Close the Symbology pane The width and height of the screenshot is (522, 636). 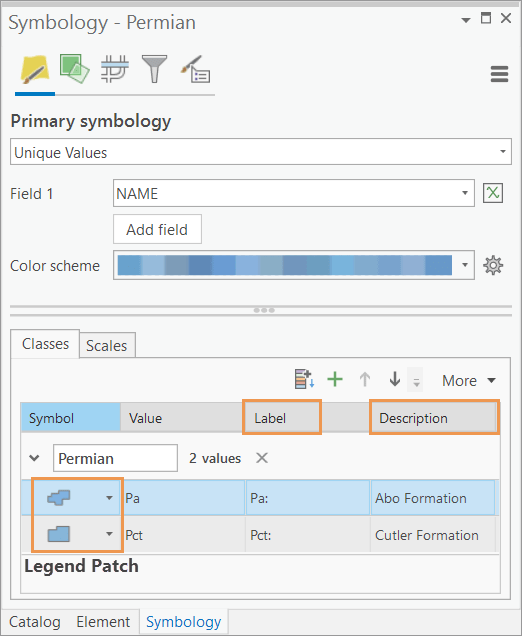pos(506,18)
